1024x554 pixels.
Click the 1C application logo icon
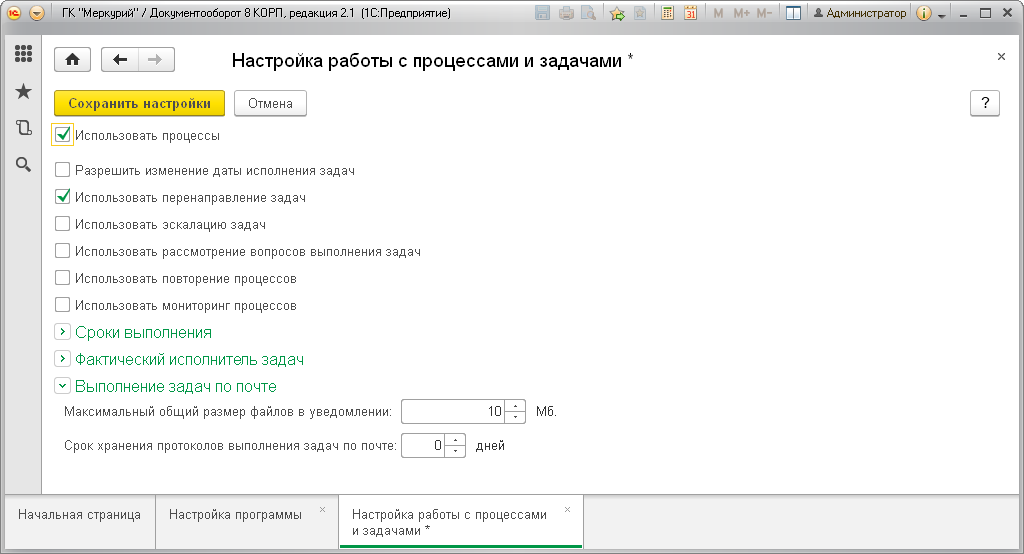point(14,13)
